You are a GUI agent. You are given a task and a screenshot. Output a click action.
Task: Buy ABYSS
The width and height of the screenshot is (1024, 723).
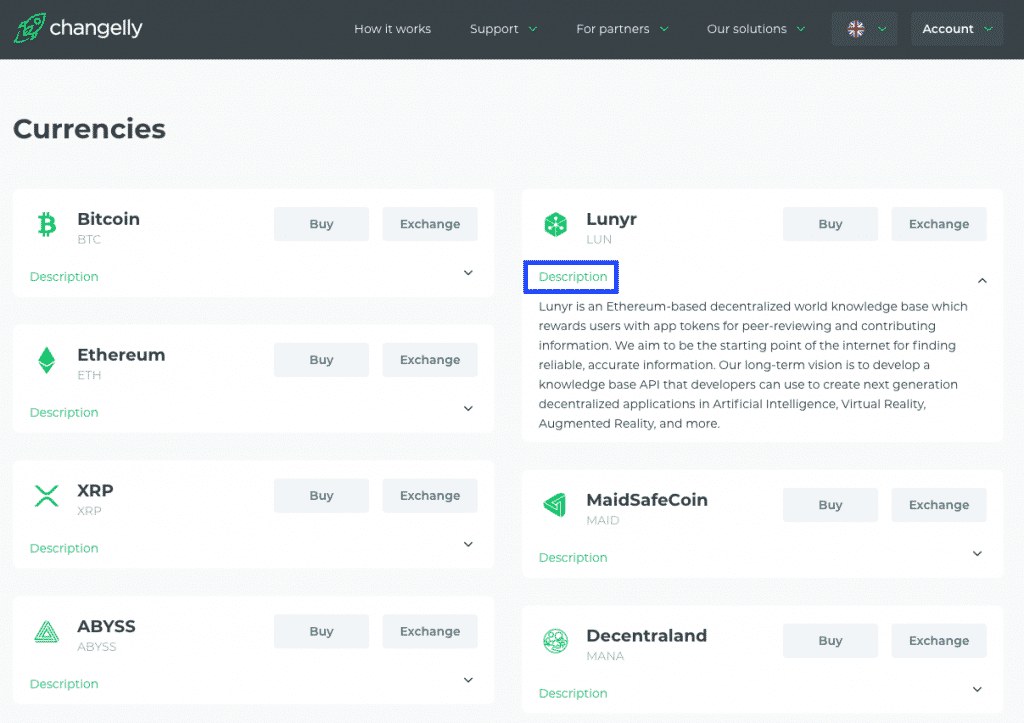(x=321, y=632)
